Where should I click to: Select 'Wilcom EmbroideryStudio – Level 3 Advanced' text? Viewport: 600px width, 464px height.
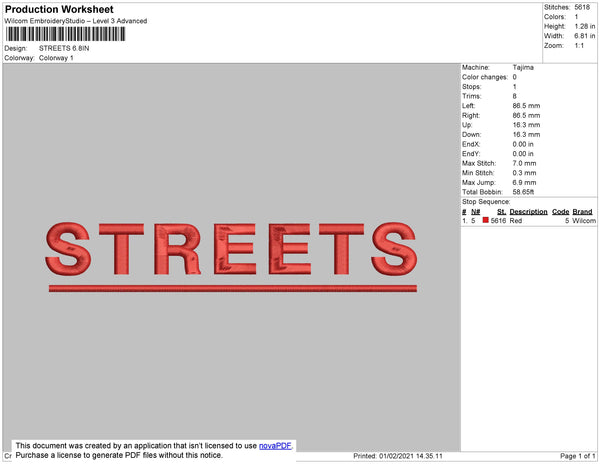(x=76, y=21)
